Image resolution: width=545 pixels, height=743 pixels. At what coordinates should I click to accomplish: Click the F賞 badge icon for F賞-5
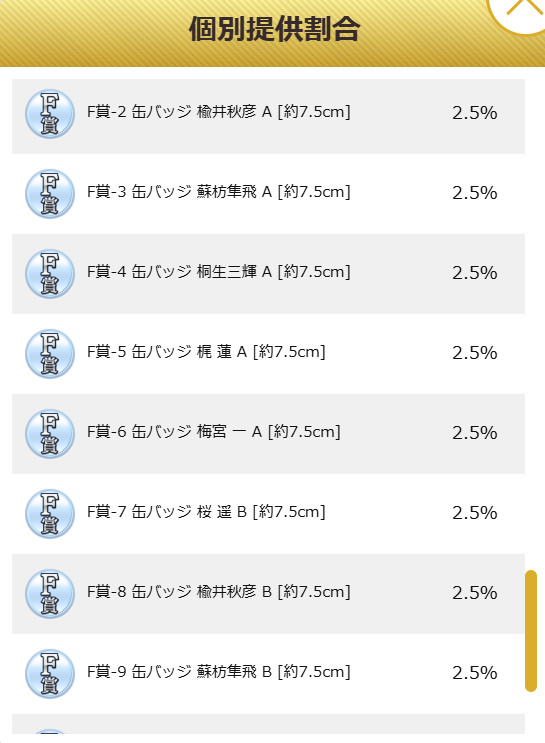(50, 354)
